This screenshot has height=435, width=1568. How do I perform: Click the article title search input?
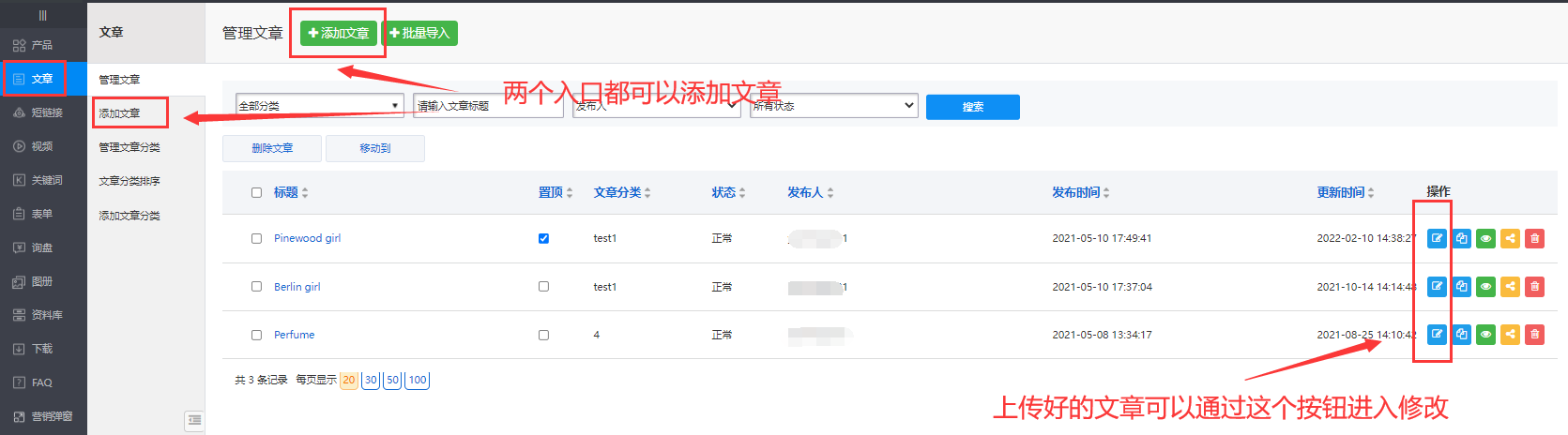tap(488, 106)
